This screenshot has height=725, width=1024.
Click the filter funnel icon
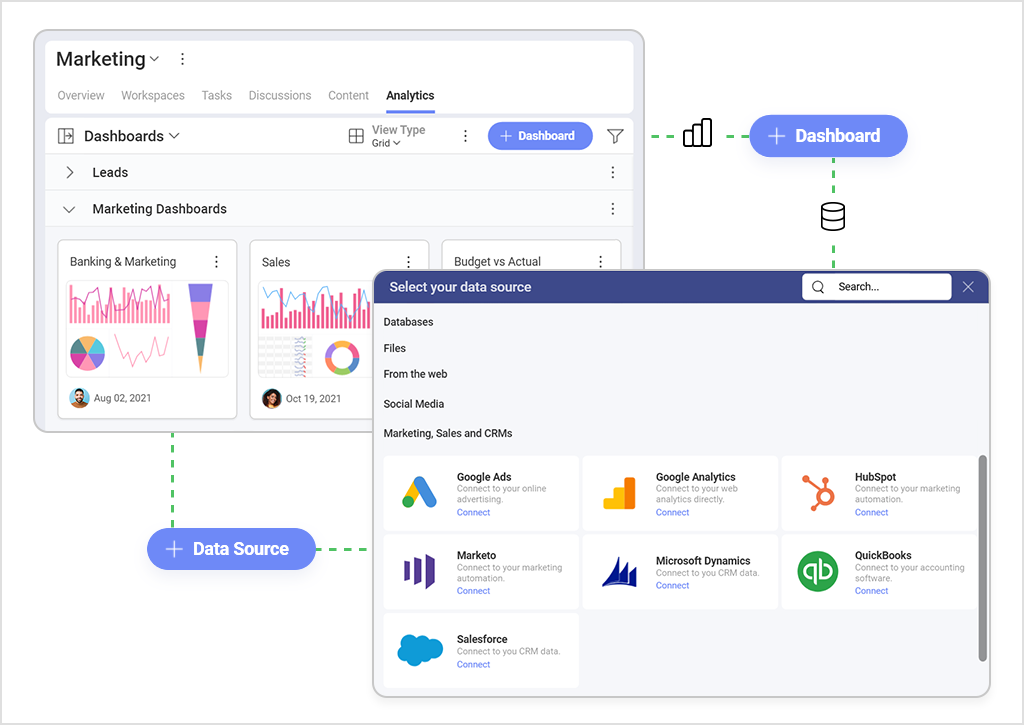(615, 136)
